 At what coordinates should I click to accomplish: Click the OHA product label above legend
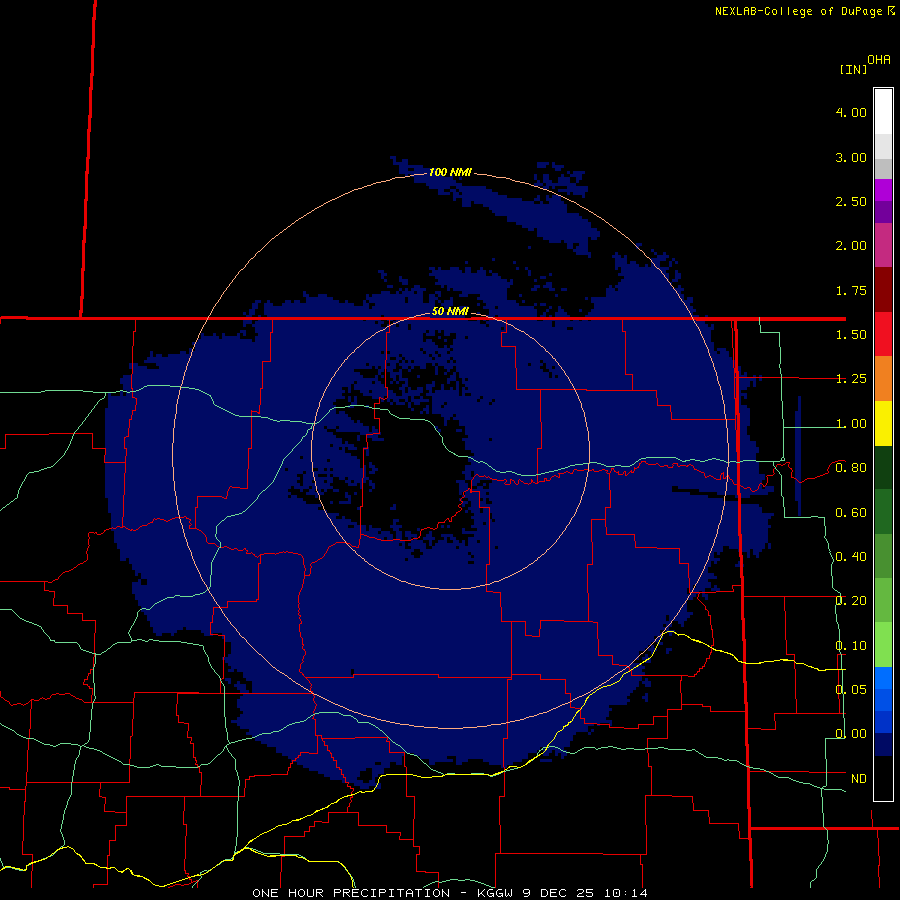pyautogui.click(x=879, y=60)
